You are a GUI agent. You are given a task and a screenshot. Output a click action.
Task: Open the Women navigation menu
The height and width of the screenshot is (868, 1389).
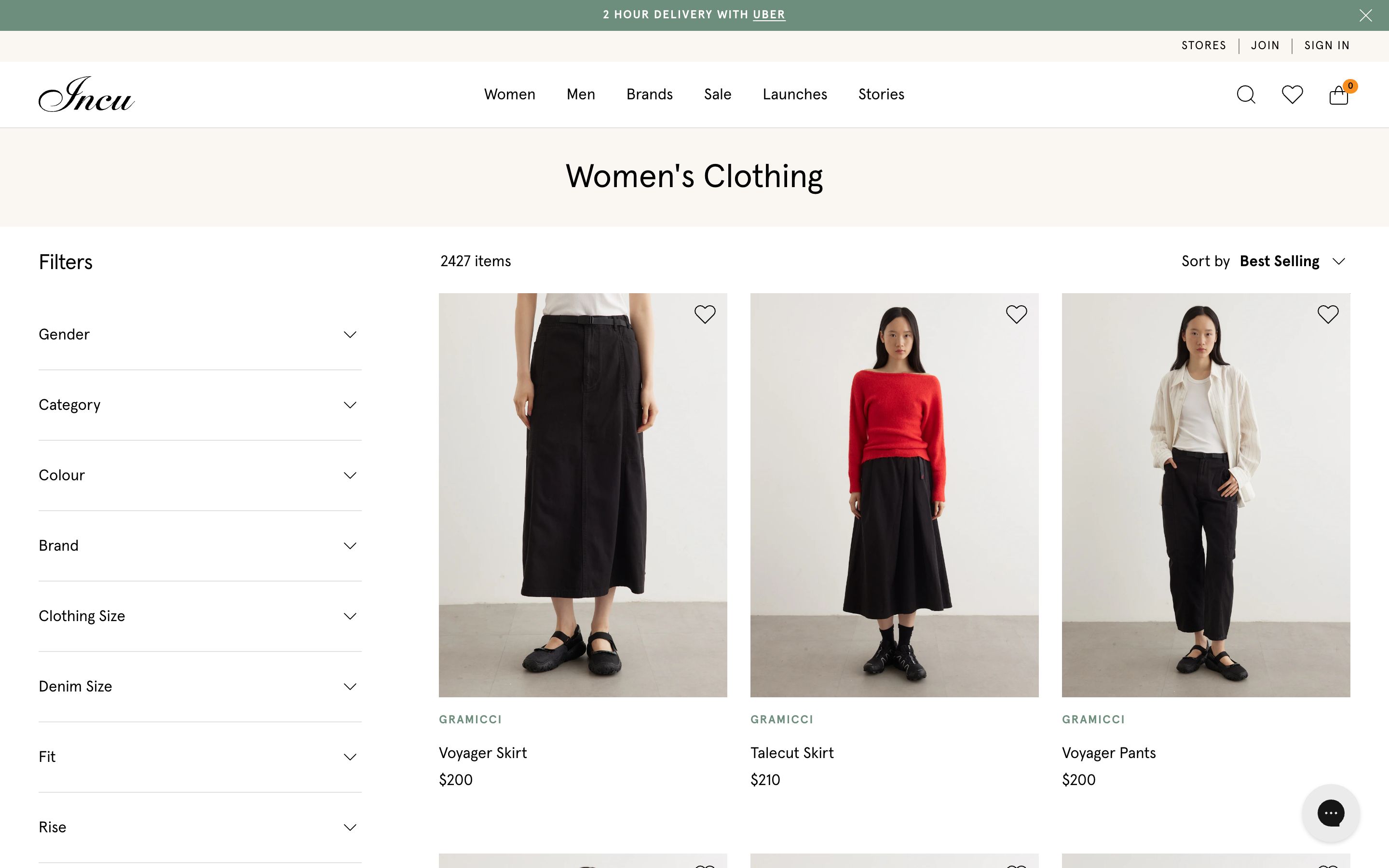(x=509, y=94)
